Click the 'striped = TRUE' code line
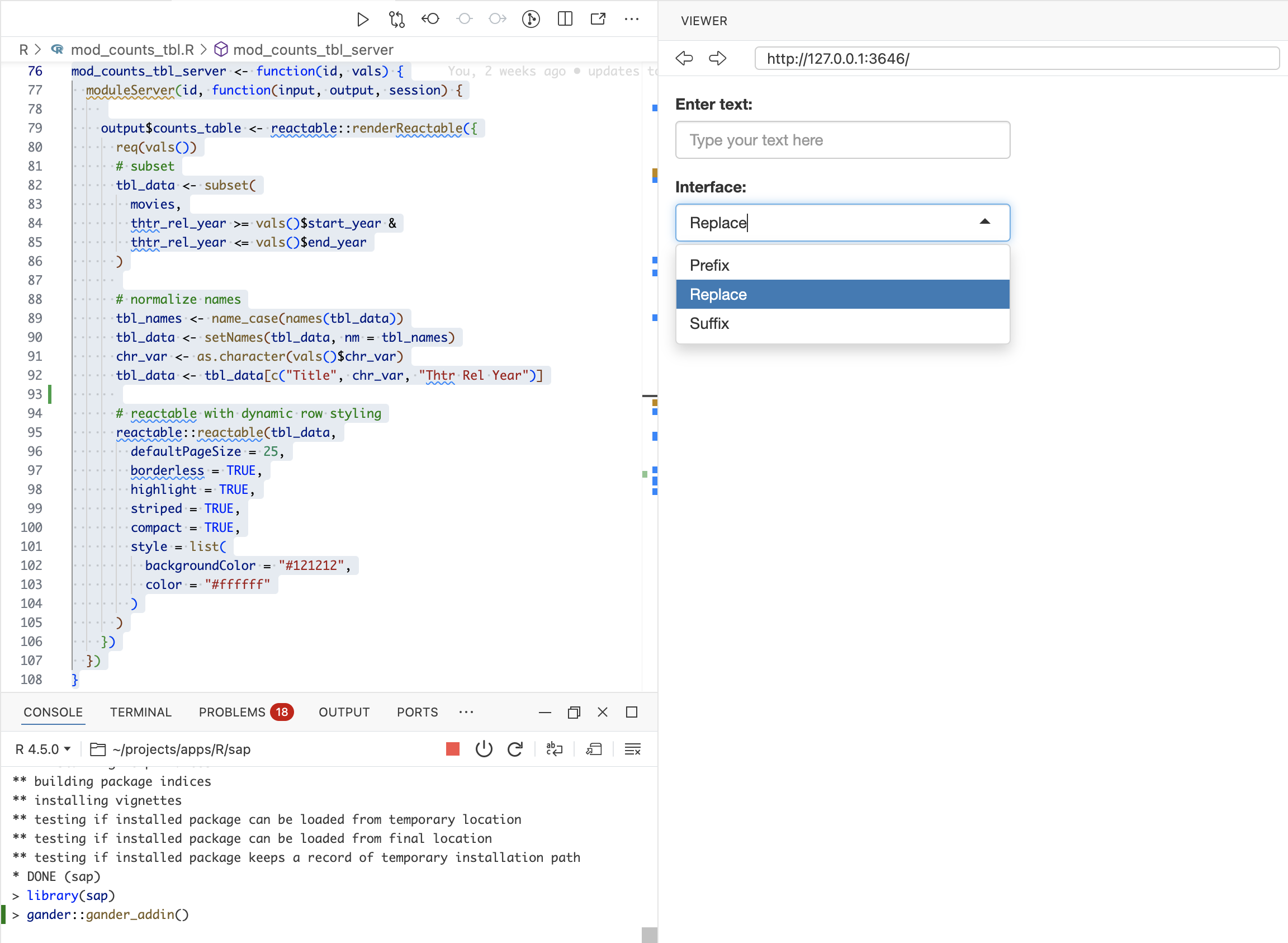The width and height of the screenshot is (1288, 943). 185,508
